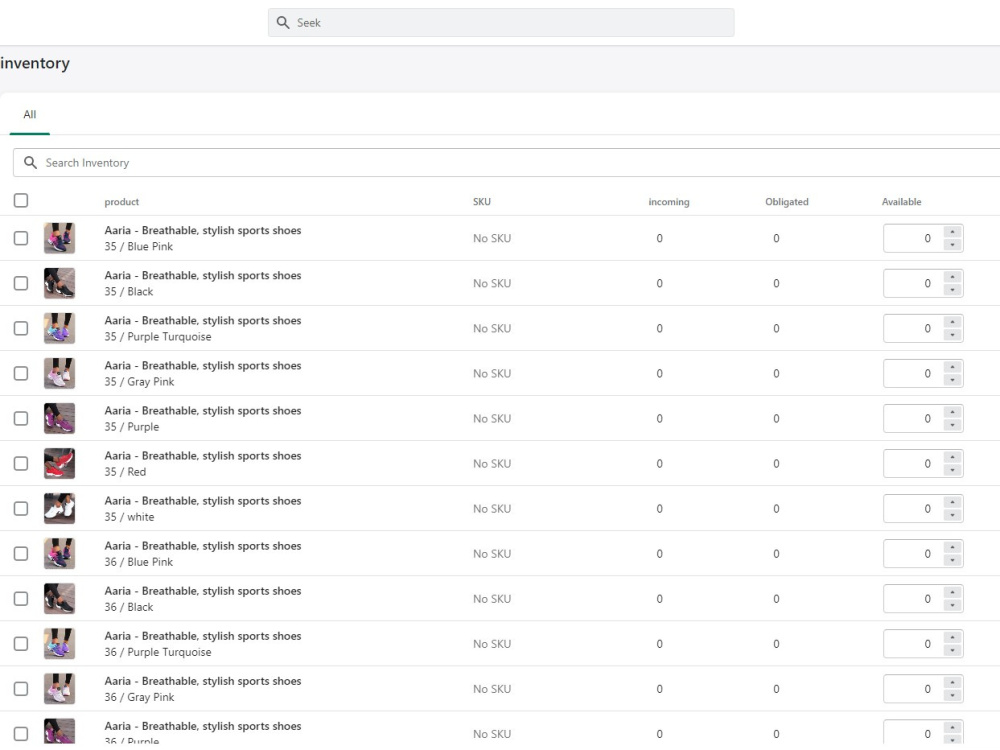Open thumbnail of 35 / Purple Turquoise shoes
Image resolution: width=1000 pixels, height=750 pixels.
tap(59, 328)
